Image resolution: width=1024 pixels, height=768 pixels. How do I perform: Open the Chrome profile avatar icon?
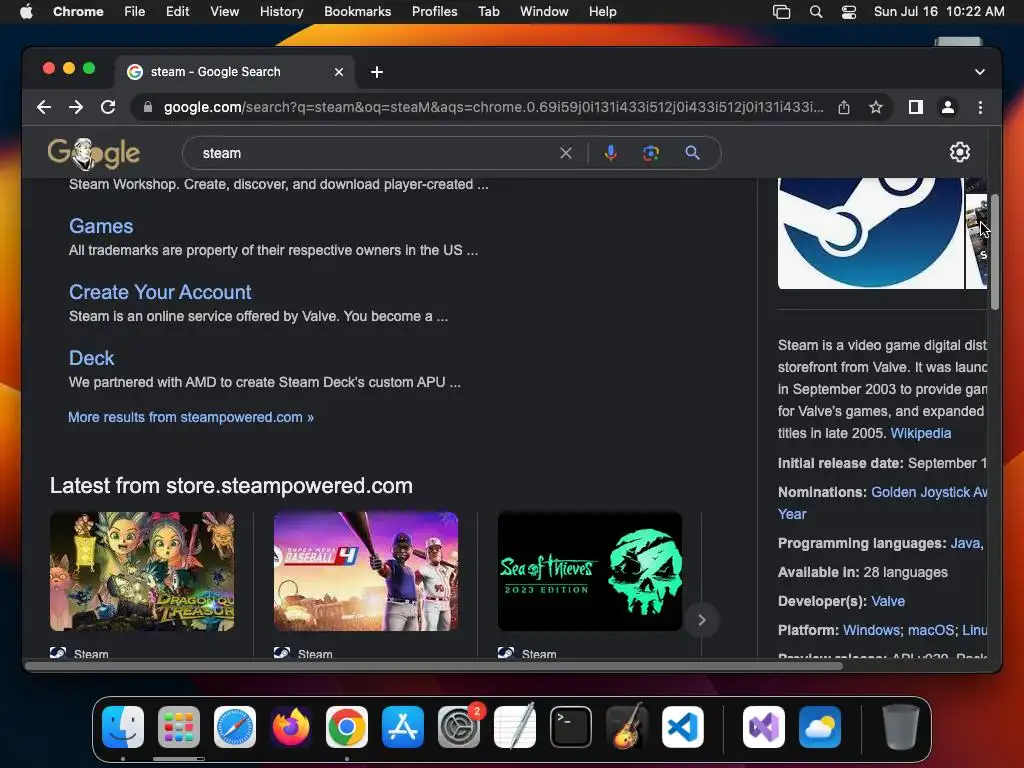(948, 107)
